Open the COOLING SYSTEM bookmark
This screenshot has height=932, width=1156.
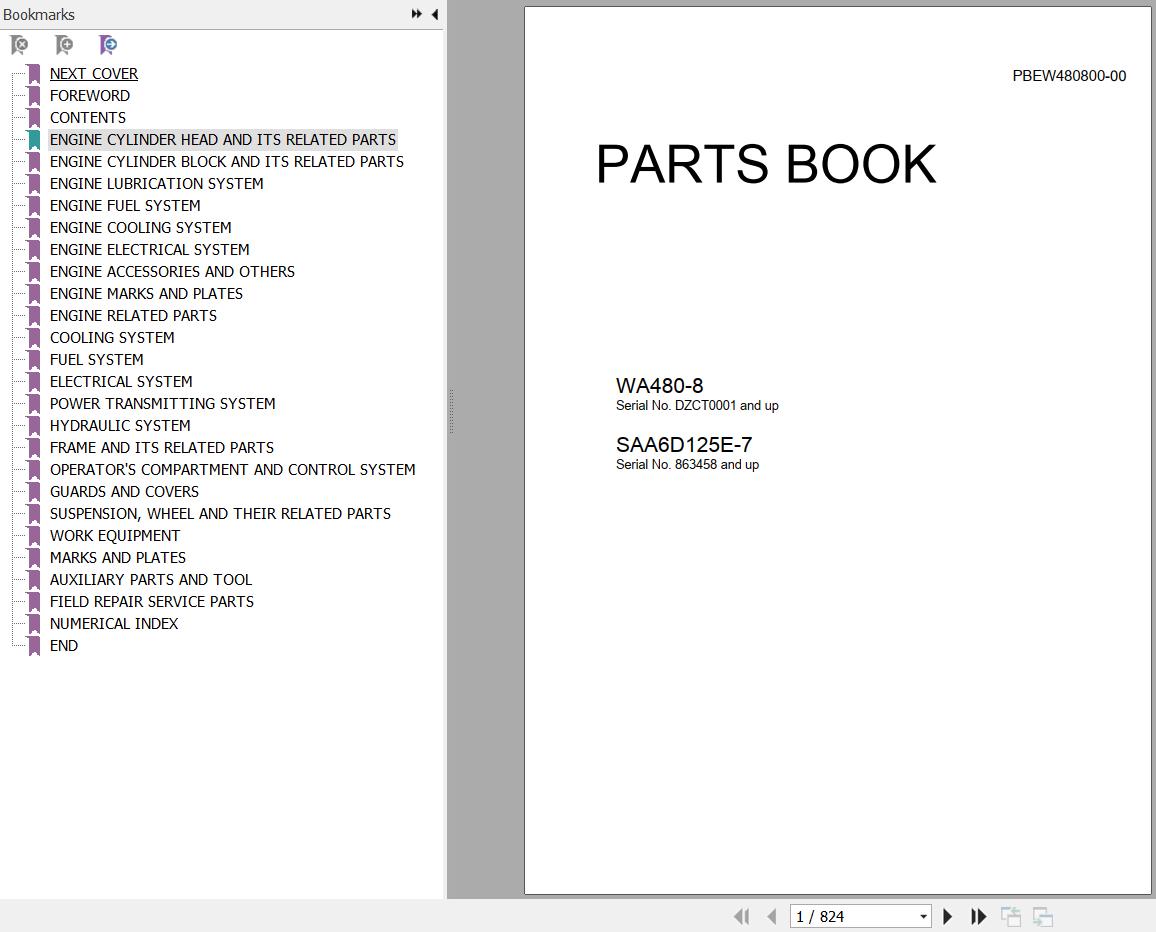[112, 338]
